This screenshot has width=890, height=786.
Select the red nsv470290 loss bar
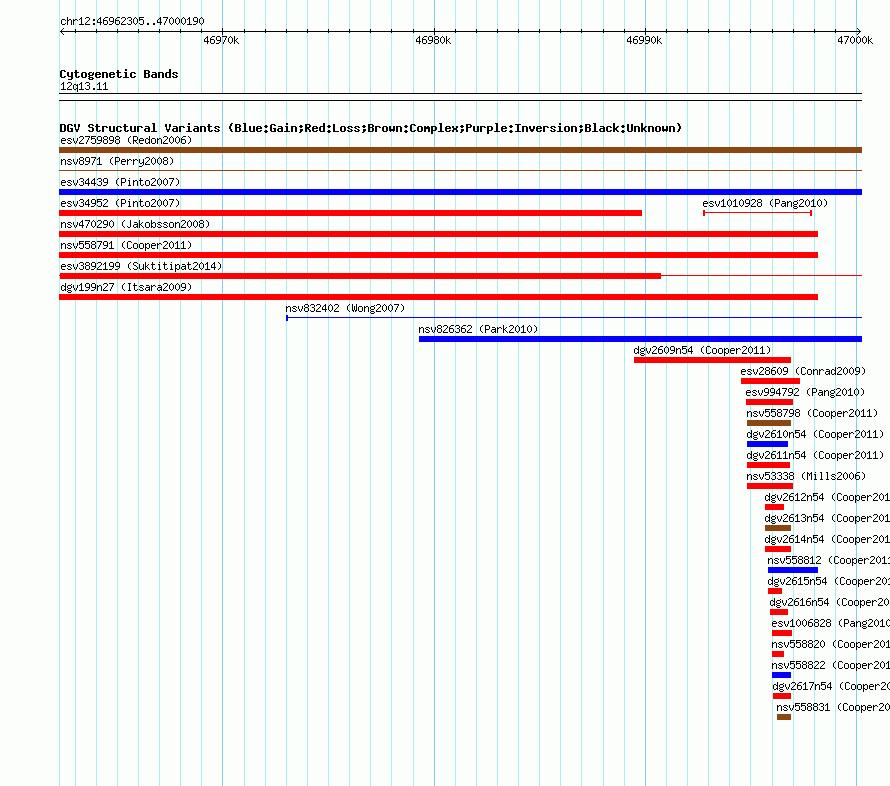pos(438,234)
